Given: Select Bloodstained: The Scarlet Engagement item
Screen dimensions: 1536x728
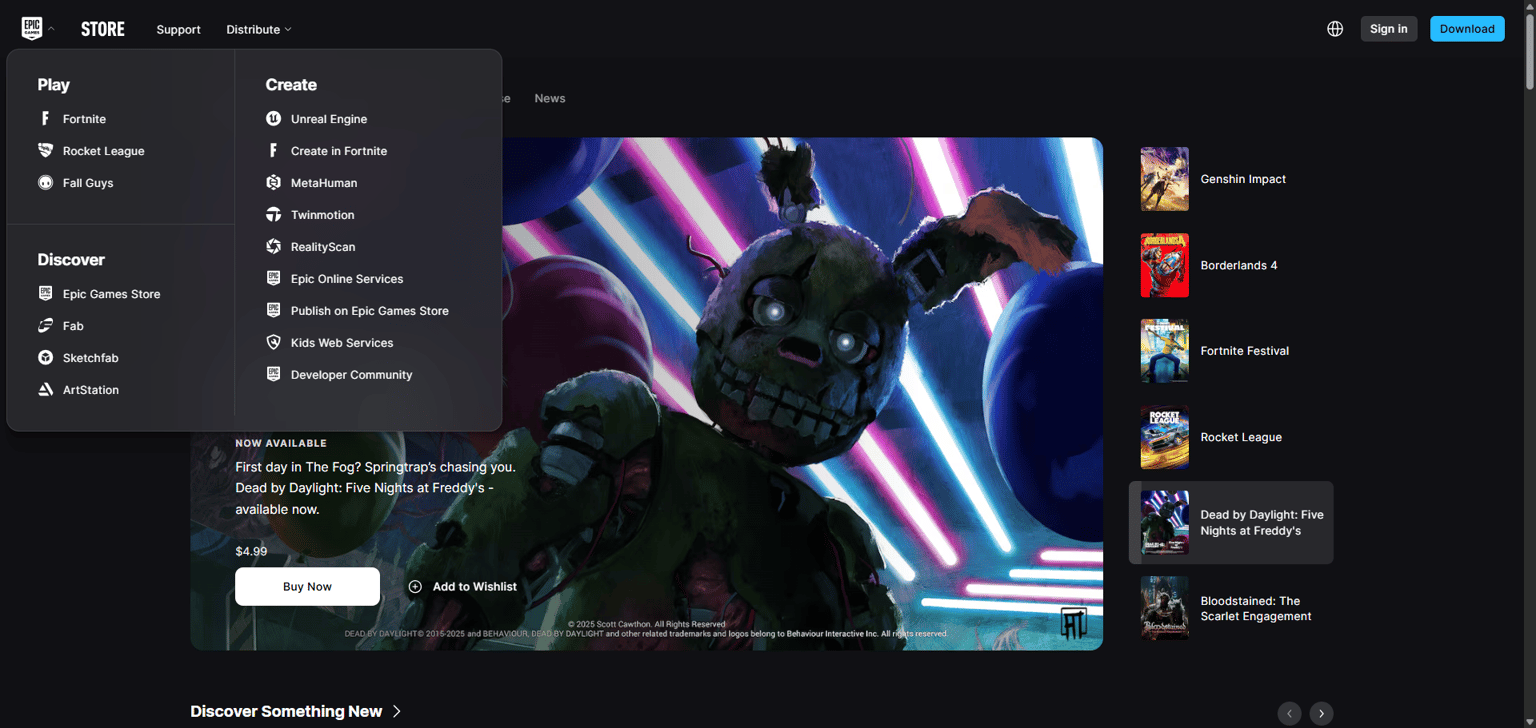Looking at the screenshot, I should pyautogui.click(x=1231, y=609).
